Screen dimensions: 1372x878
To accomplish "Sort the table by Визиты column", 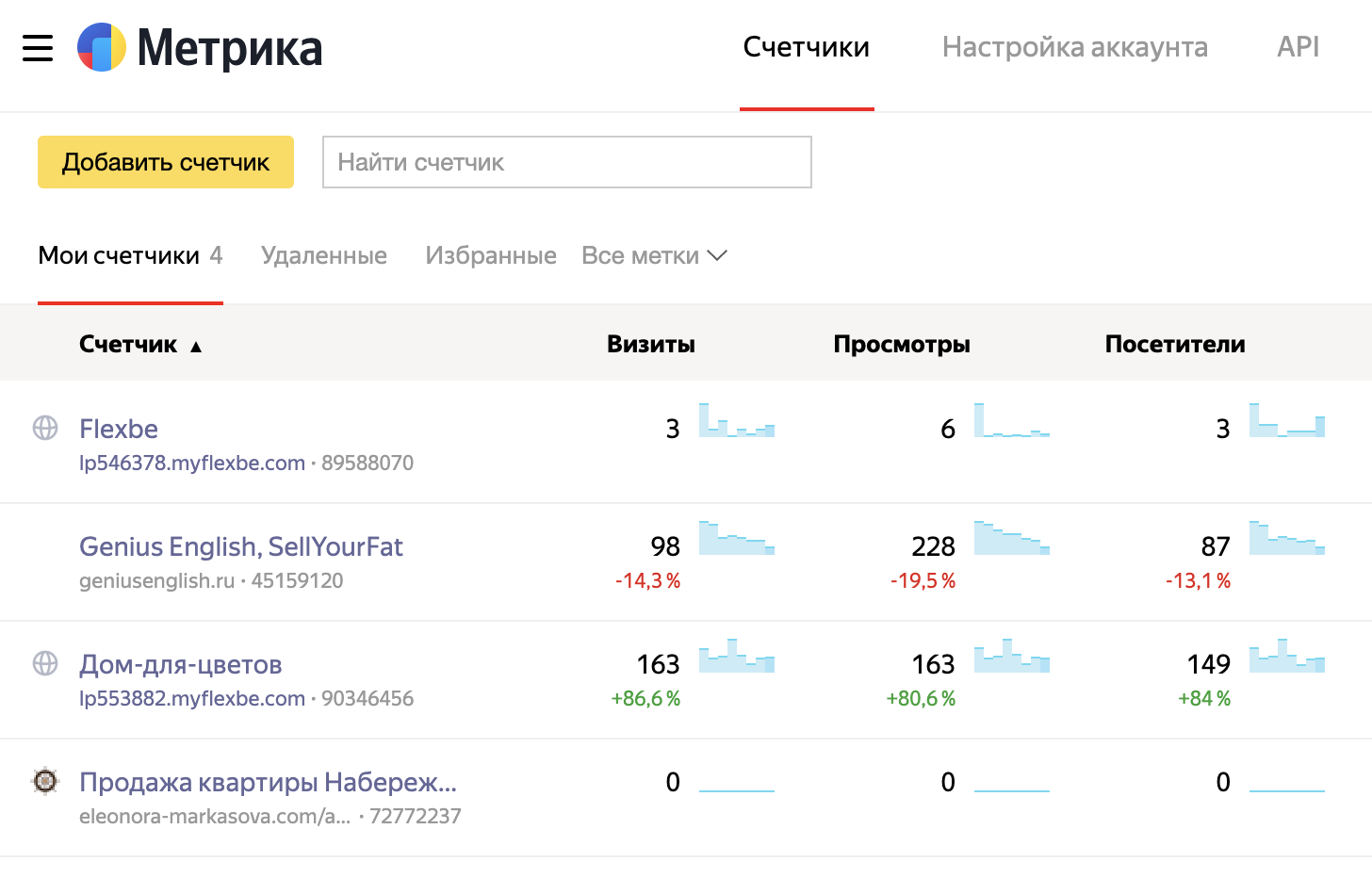I will pos(650,344).
